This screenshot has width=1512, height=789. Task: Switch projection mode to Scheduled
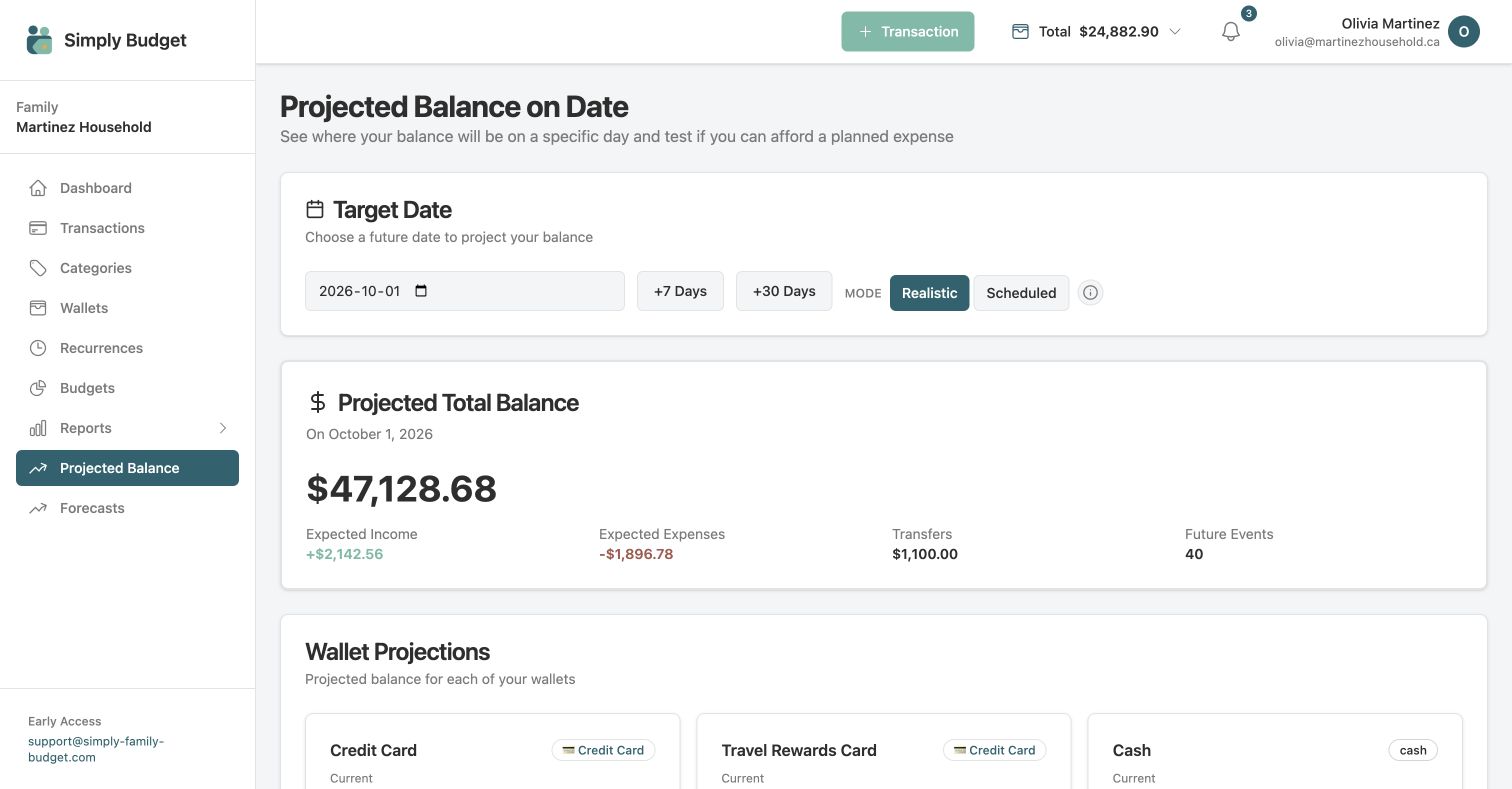pyautogui.click(x=1021, y=293)
